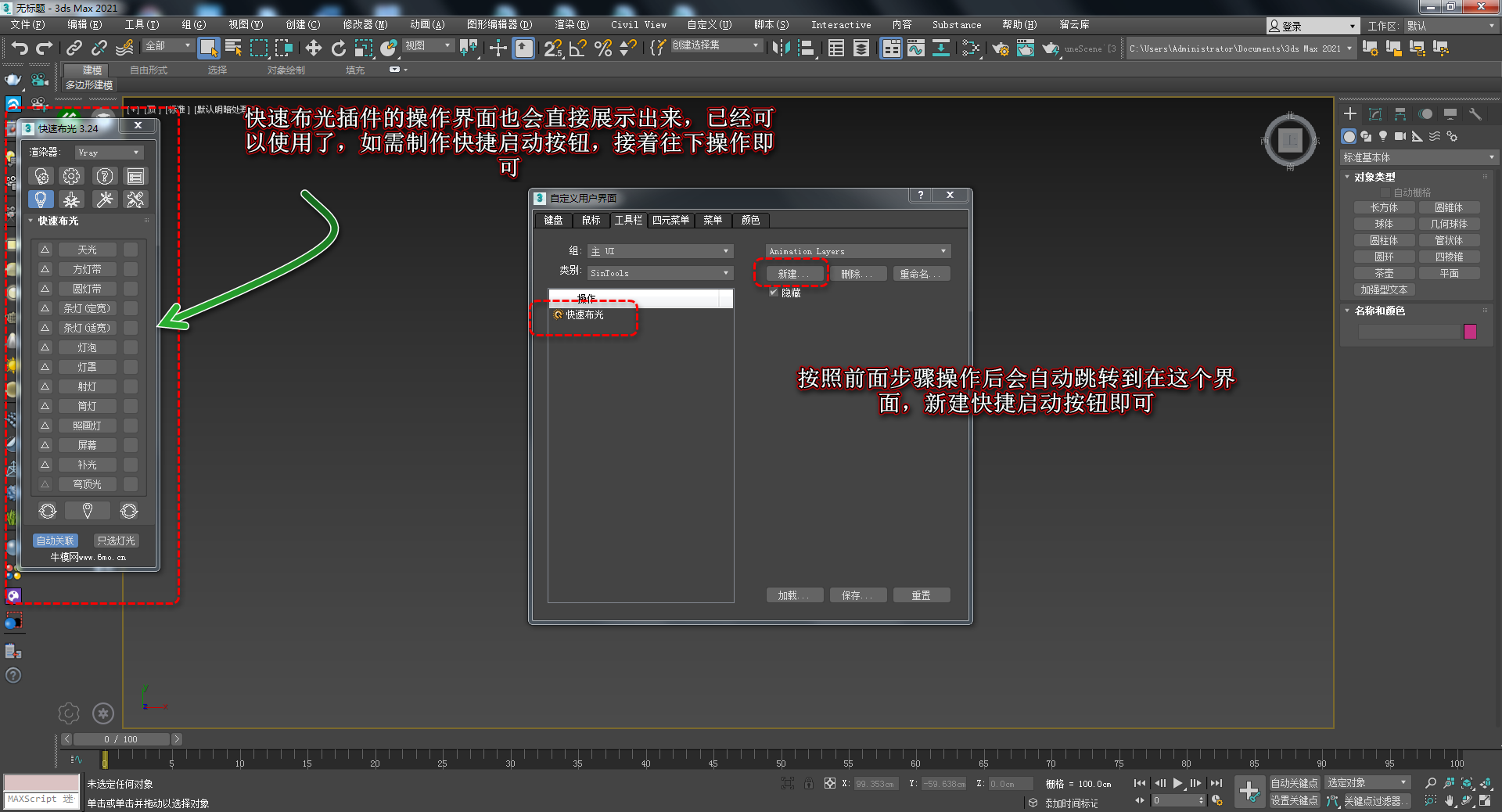The height and width of the screenshot is (812, 1502).
Task: Toggle the 只选灯光 option
Action: (116, 541)
